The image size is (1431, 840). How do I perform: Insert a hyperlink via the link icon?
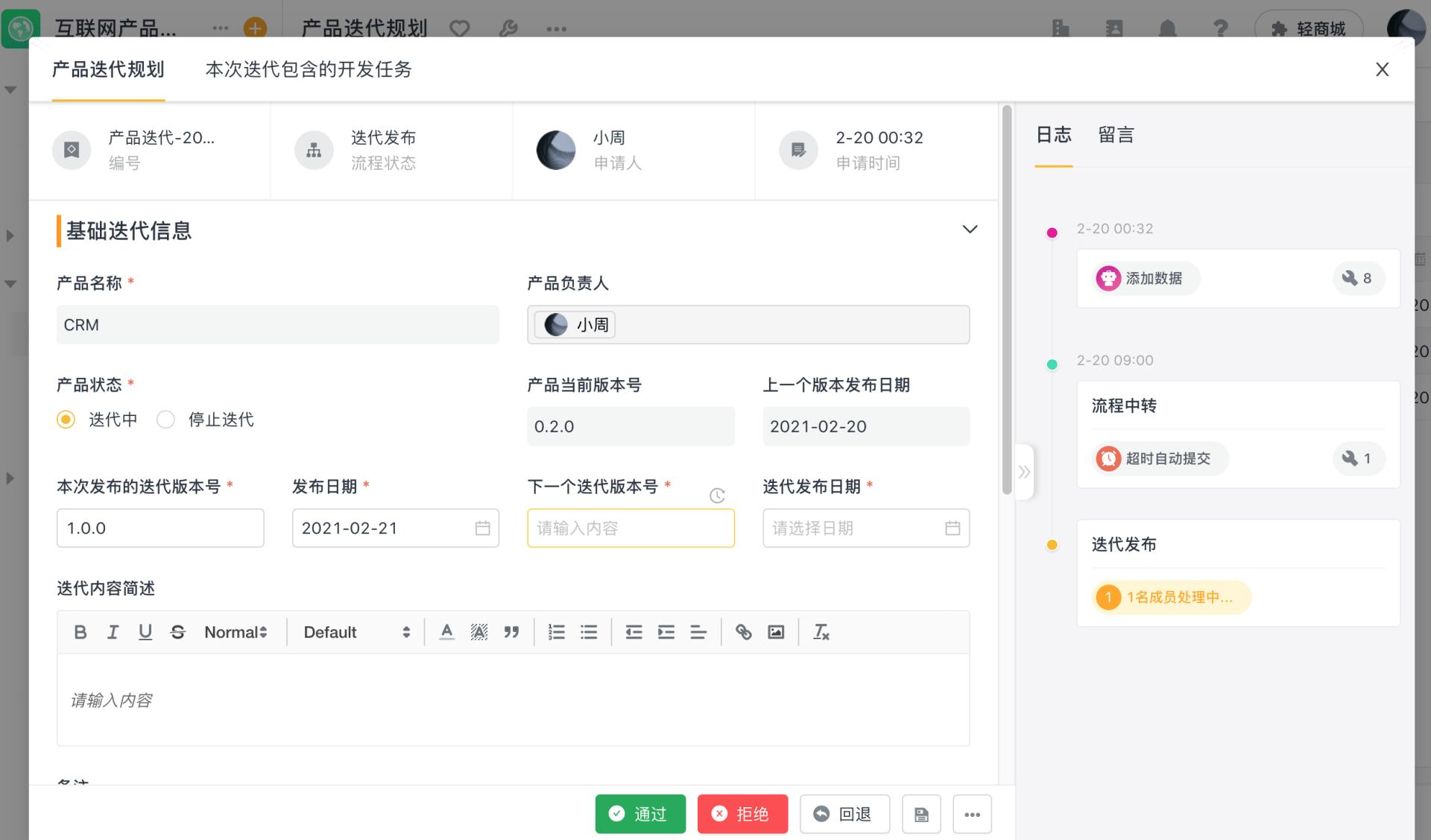743,632
